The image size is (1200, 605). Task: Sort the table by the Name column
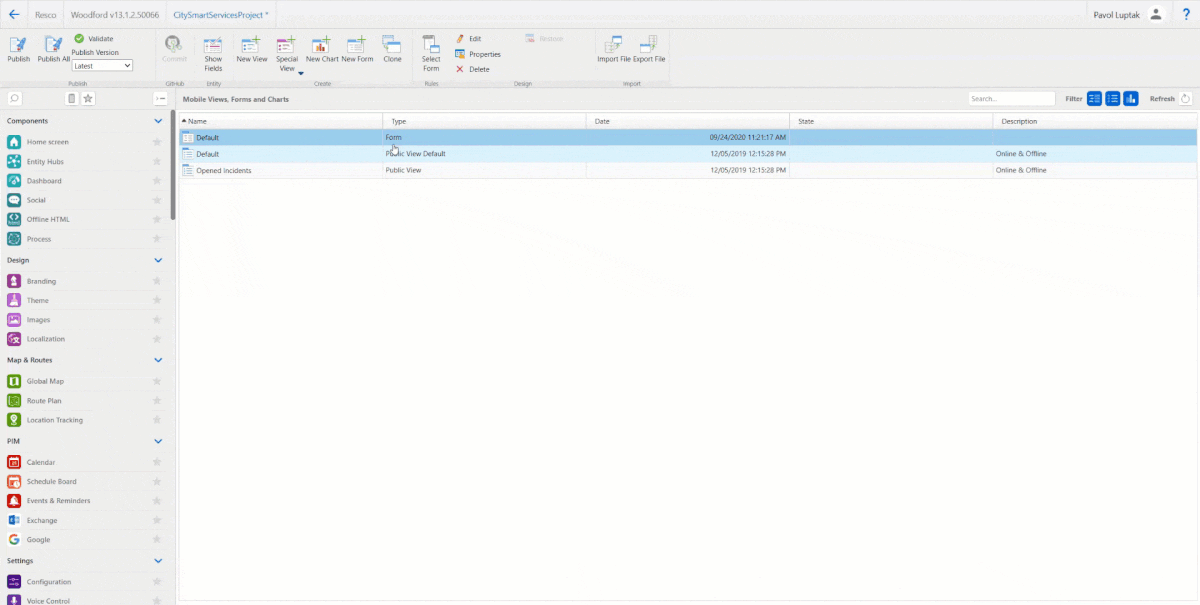click(x=281, y=121)
